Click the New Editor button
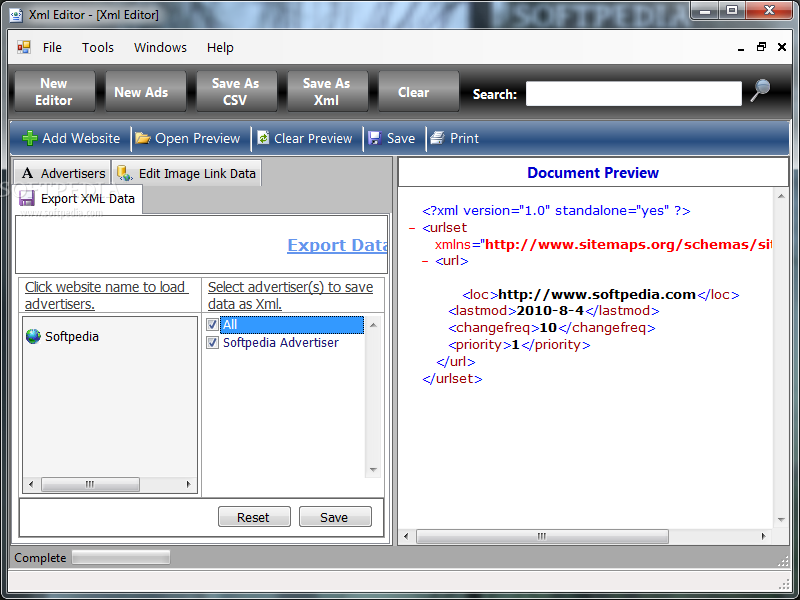This screenshot has height=600, width=800. click(55, 91)
